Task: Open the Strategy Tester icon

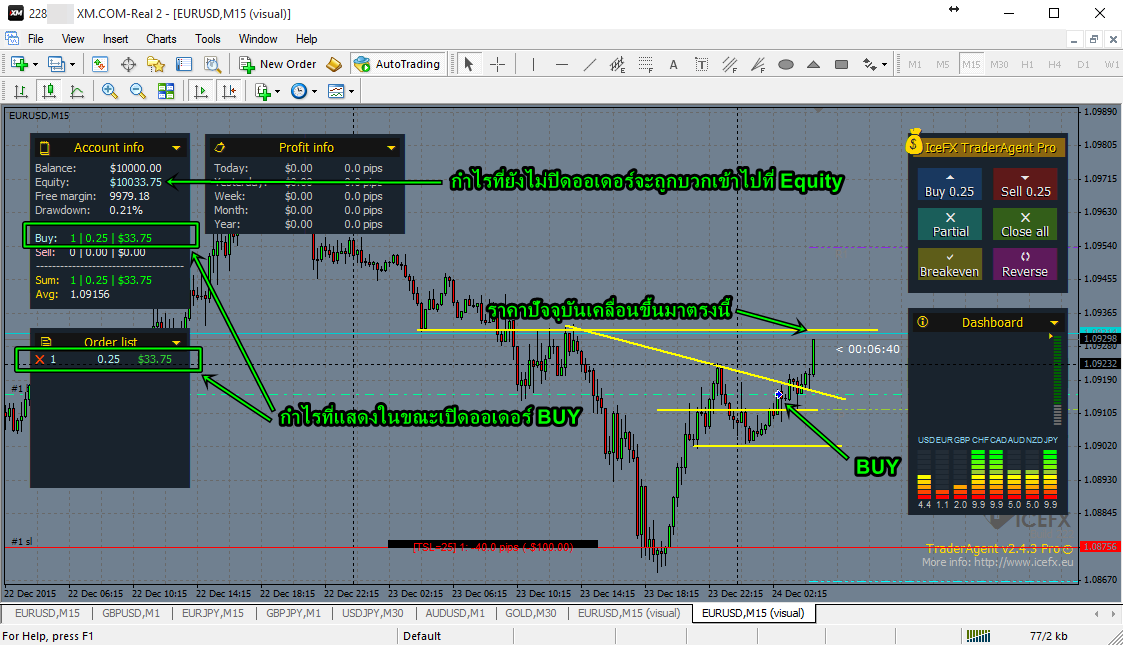Action: (x=212, y=64)
